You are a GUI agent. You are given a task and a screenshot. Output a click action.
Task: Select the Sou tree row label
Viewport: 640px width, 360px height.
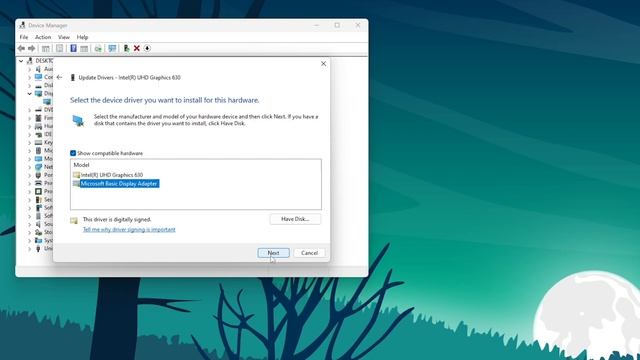click(49, 224)
